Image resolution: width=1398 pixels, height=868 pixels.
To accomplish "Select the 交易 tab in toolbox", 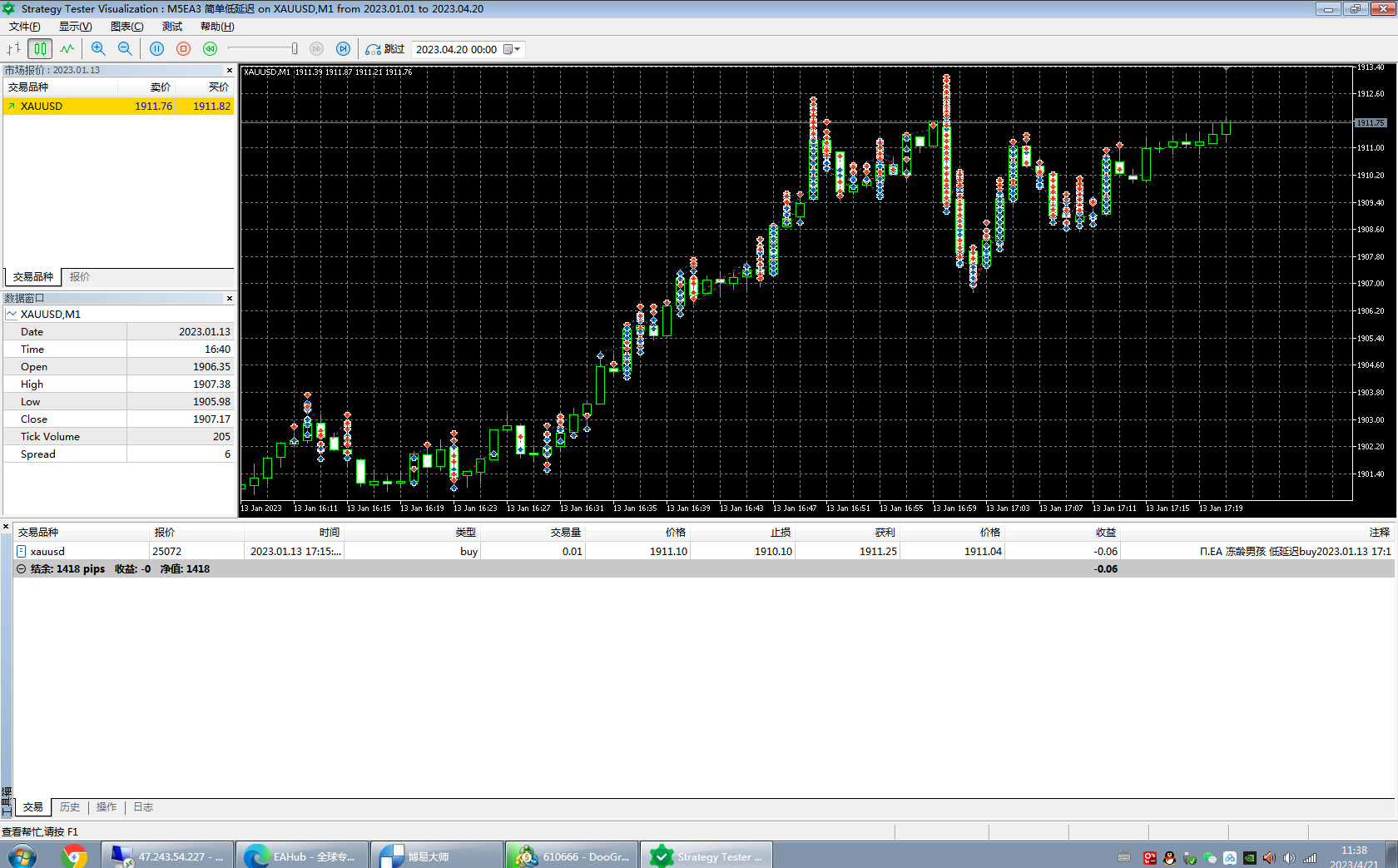I will tap(33, 807).
